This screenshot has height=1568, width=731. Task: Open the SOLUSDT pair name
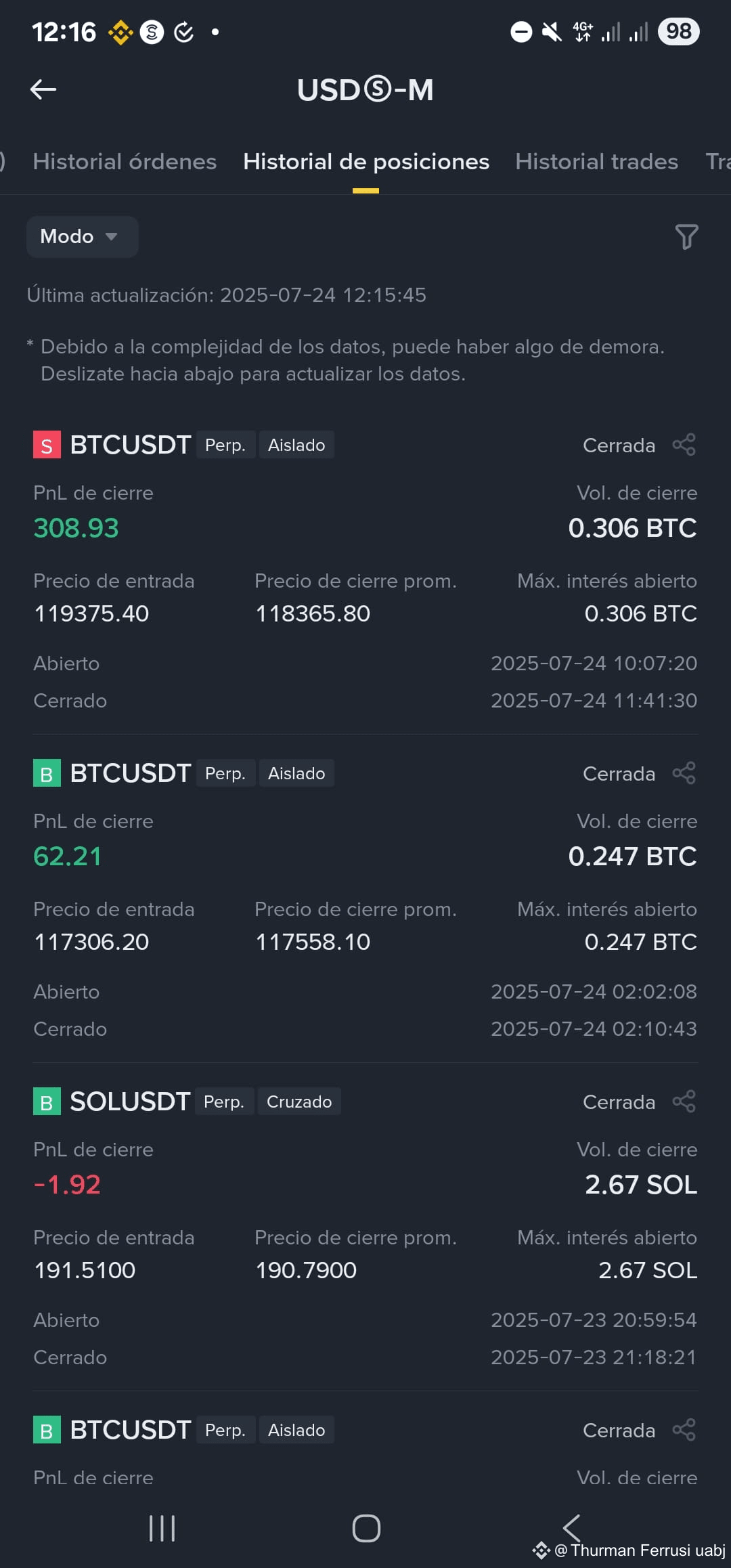tap(130, 1102)
